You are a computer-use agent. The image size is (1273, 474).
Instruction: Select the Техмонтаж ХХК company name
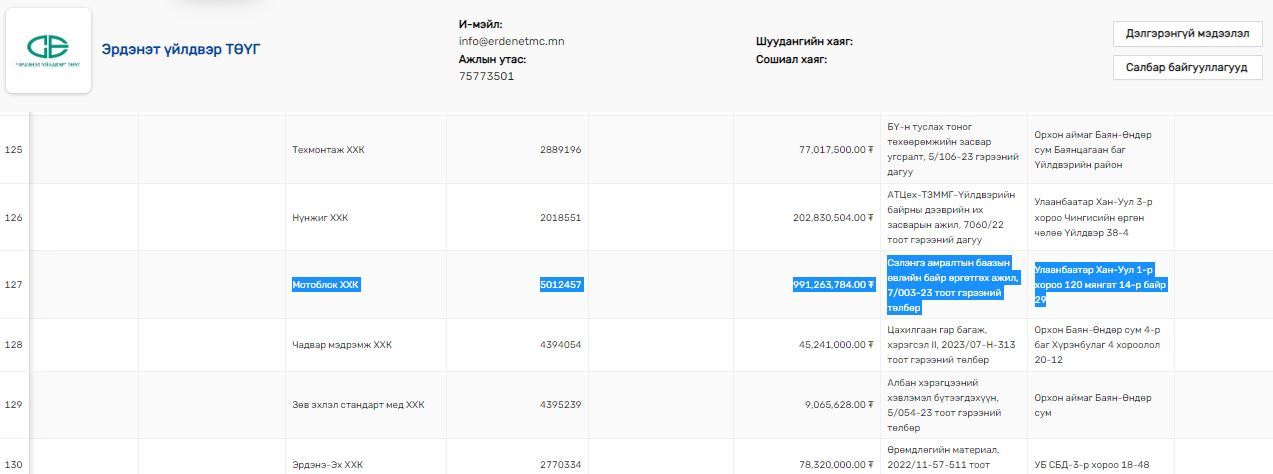[328, 150]
